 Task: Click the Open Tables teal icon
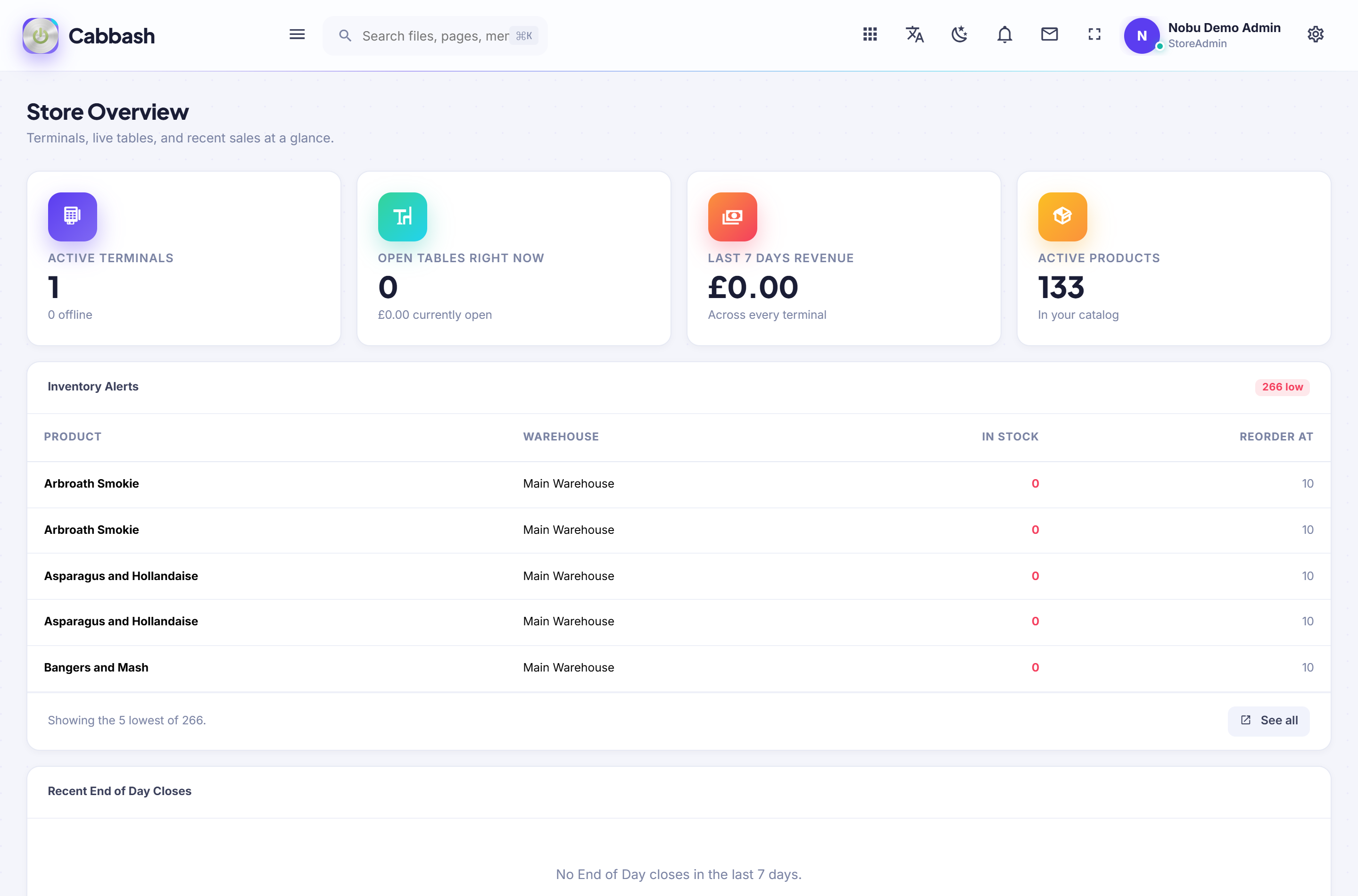[402, 216]
